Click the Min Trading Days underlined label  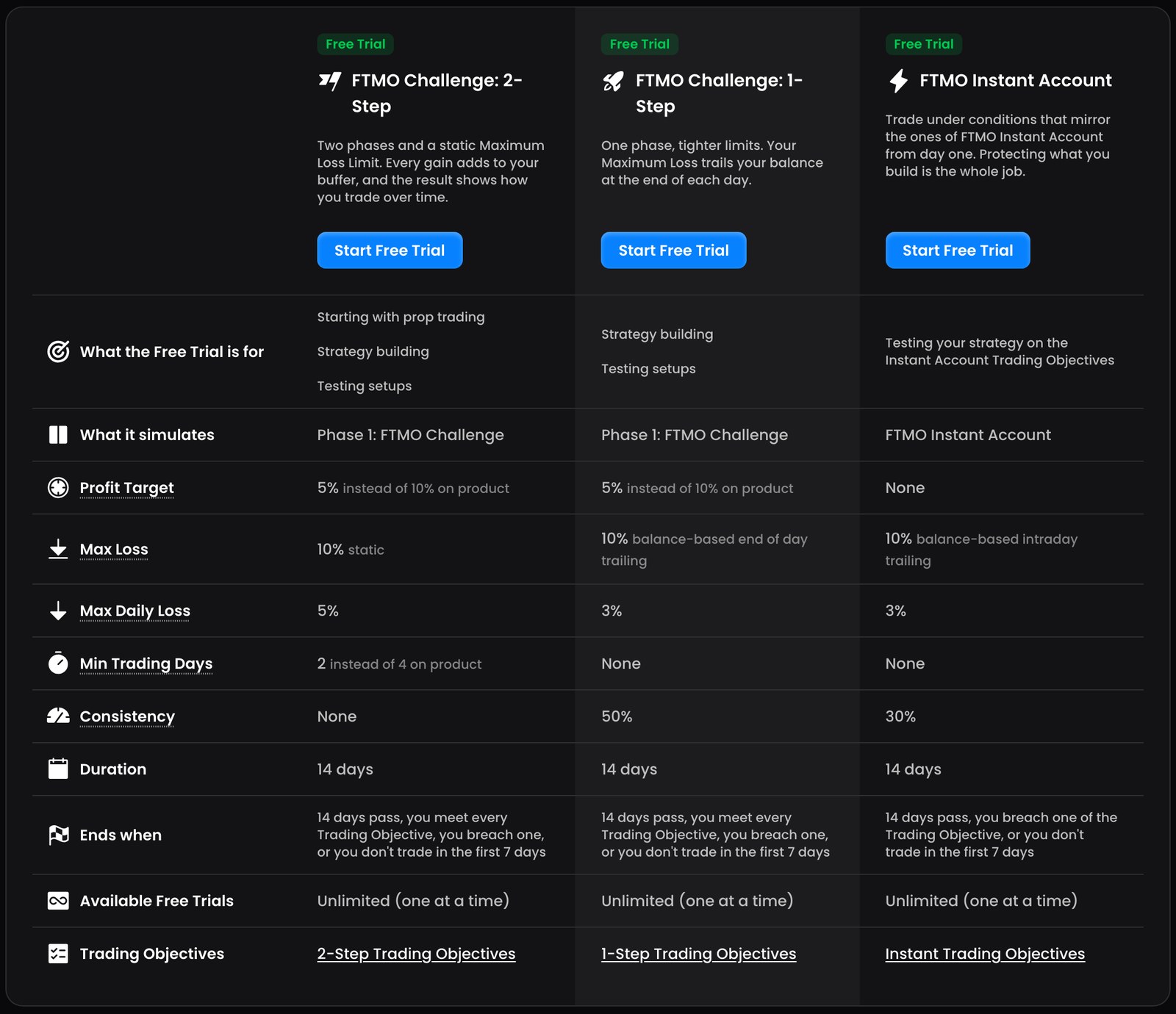(x=146, y=664)
